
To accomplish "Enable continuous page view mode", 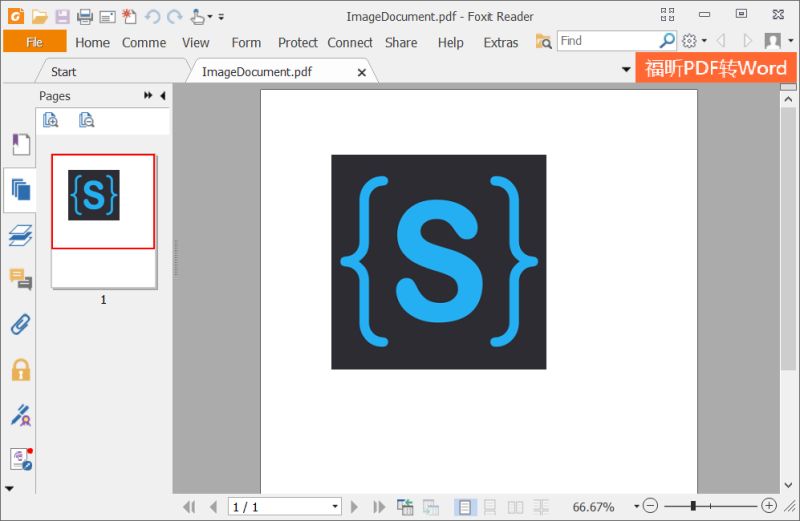I will click(490, 507).
